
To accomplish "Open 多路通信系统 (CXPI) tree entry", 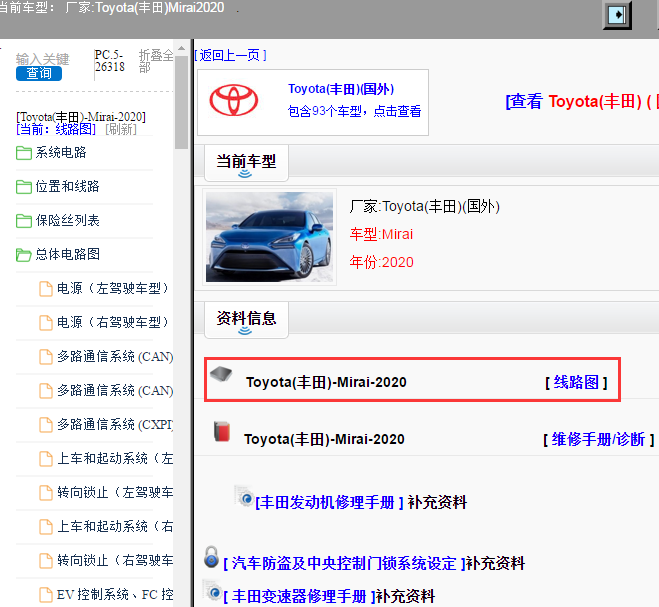I will (115, 425).
